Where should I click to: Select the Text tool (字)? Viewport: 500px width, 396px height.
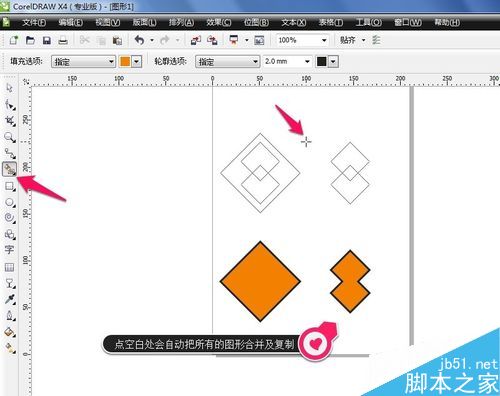(9, 250)
